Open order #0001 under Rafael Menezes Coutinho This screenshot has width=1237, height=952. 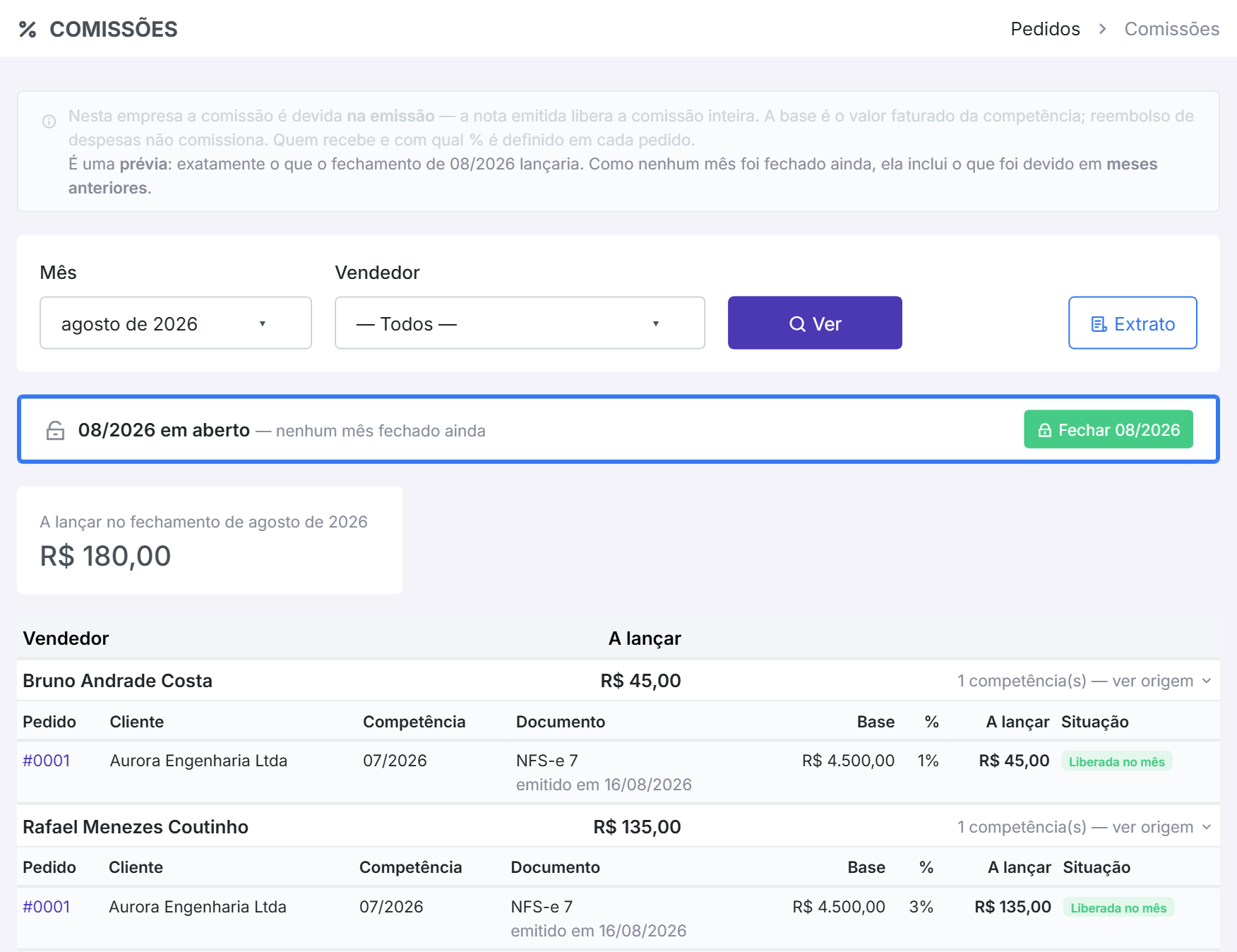pos(47,907)
